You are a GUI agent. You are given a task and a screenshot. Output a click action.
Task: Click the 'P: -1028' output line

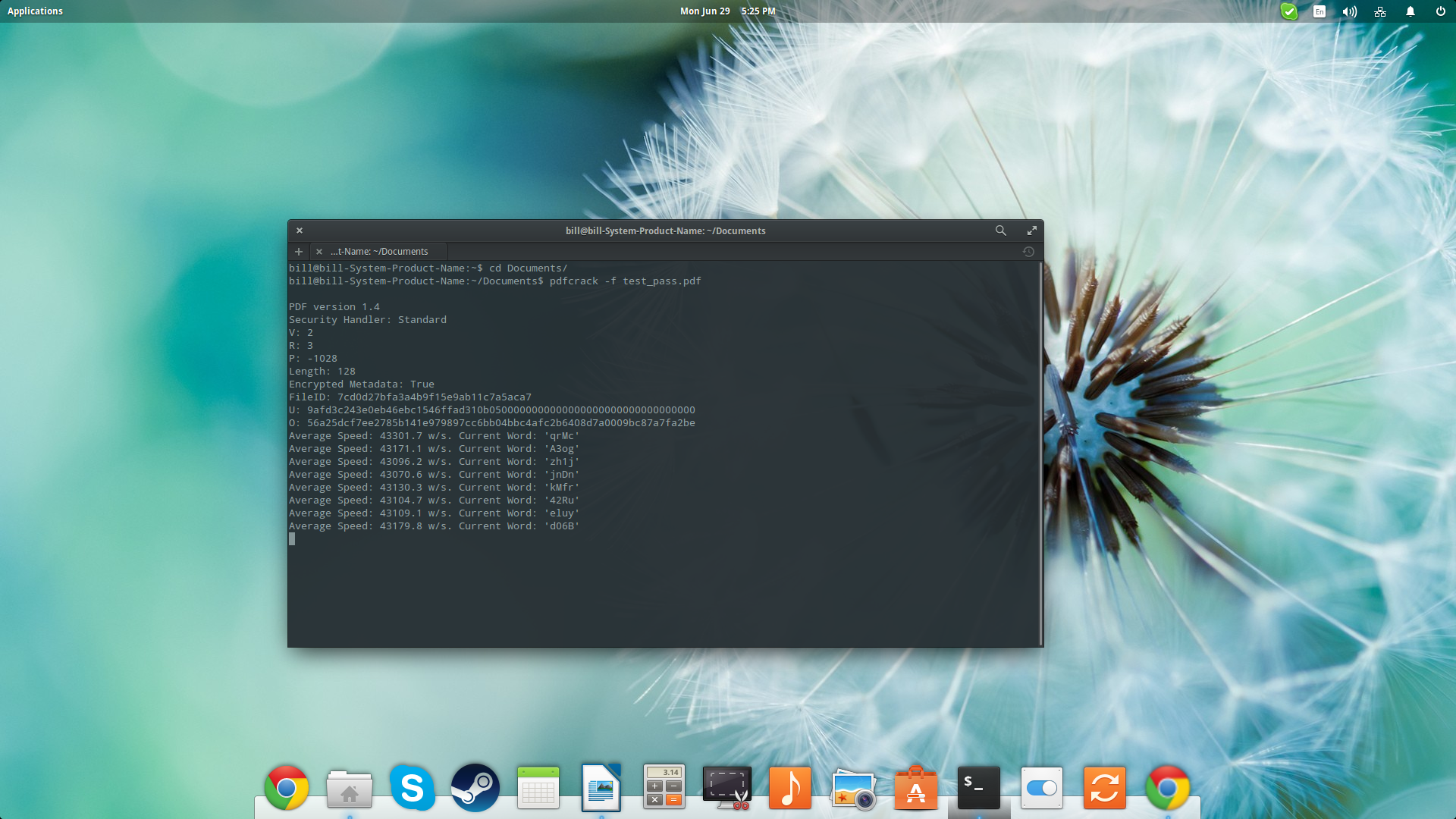[313, 359]
